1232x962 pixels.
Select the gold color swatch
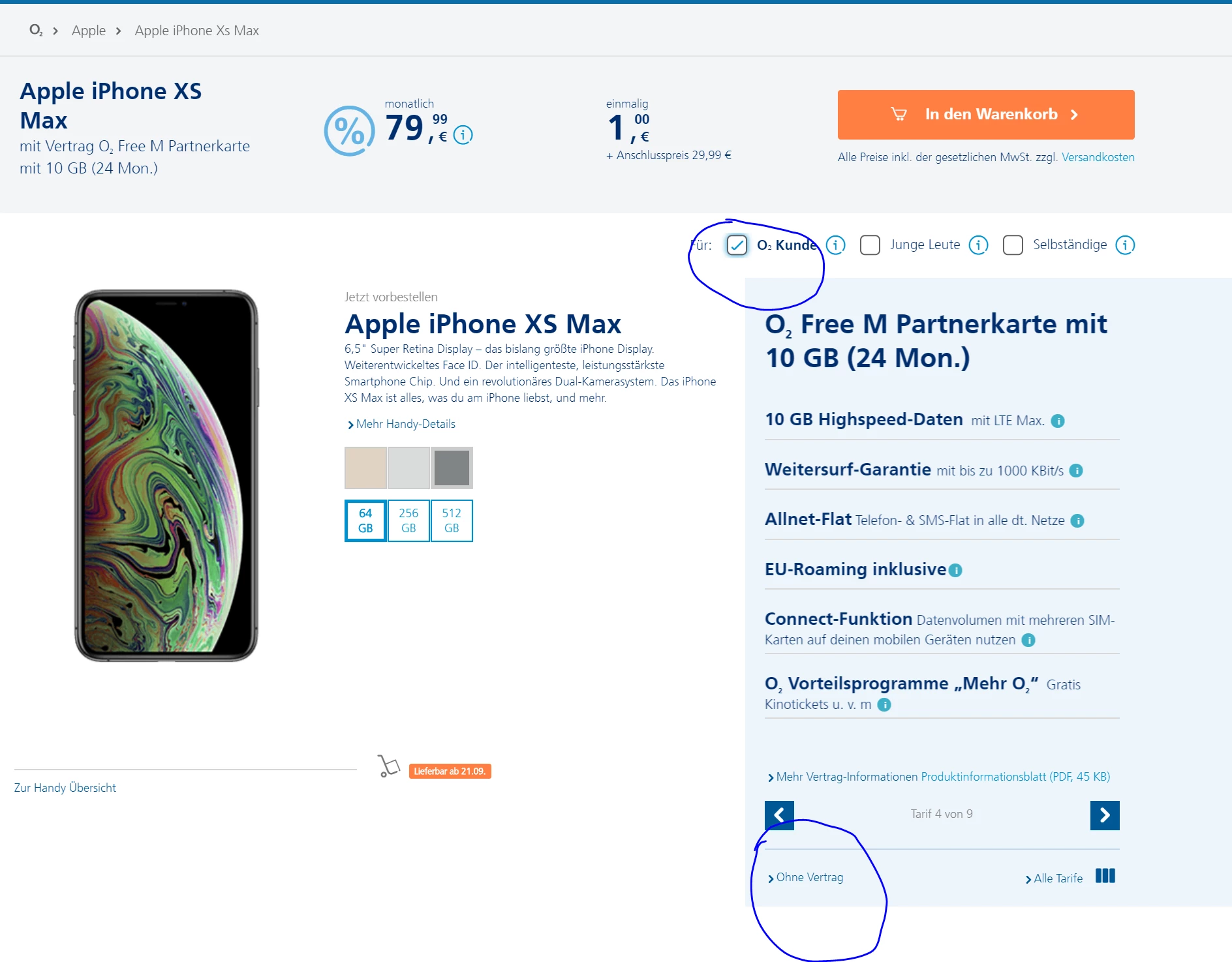point(365,468)
